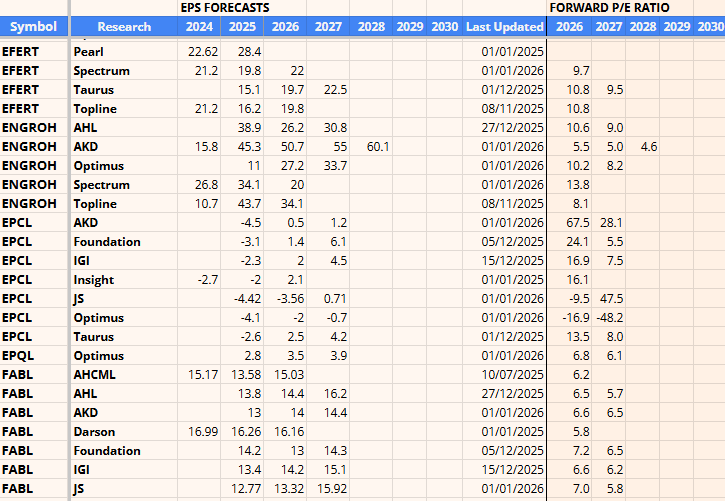Viewport: 725px width, 501px height.
Task: Click the FORWARD P/E RATIO heading
Action: 609,7
